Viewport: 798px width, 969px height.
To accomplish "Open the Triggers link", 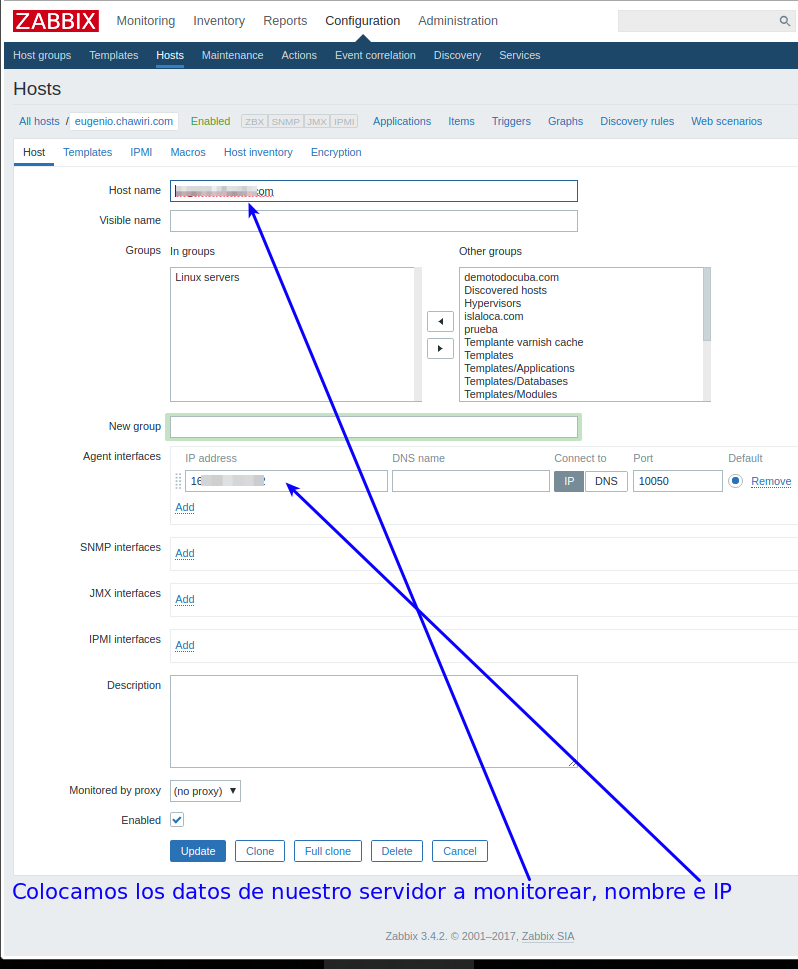I will pyautogui.click(x=511, y=121).
